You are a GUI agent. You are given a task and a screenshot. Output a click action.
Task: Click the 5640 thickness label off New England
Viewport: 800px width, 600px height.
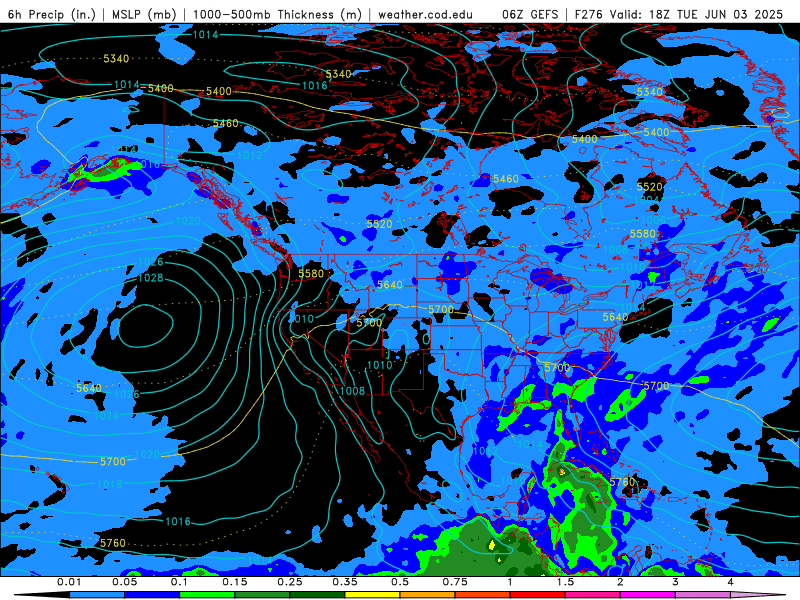coord(615,317)
